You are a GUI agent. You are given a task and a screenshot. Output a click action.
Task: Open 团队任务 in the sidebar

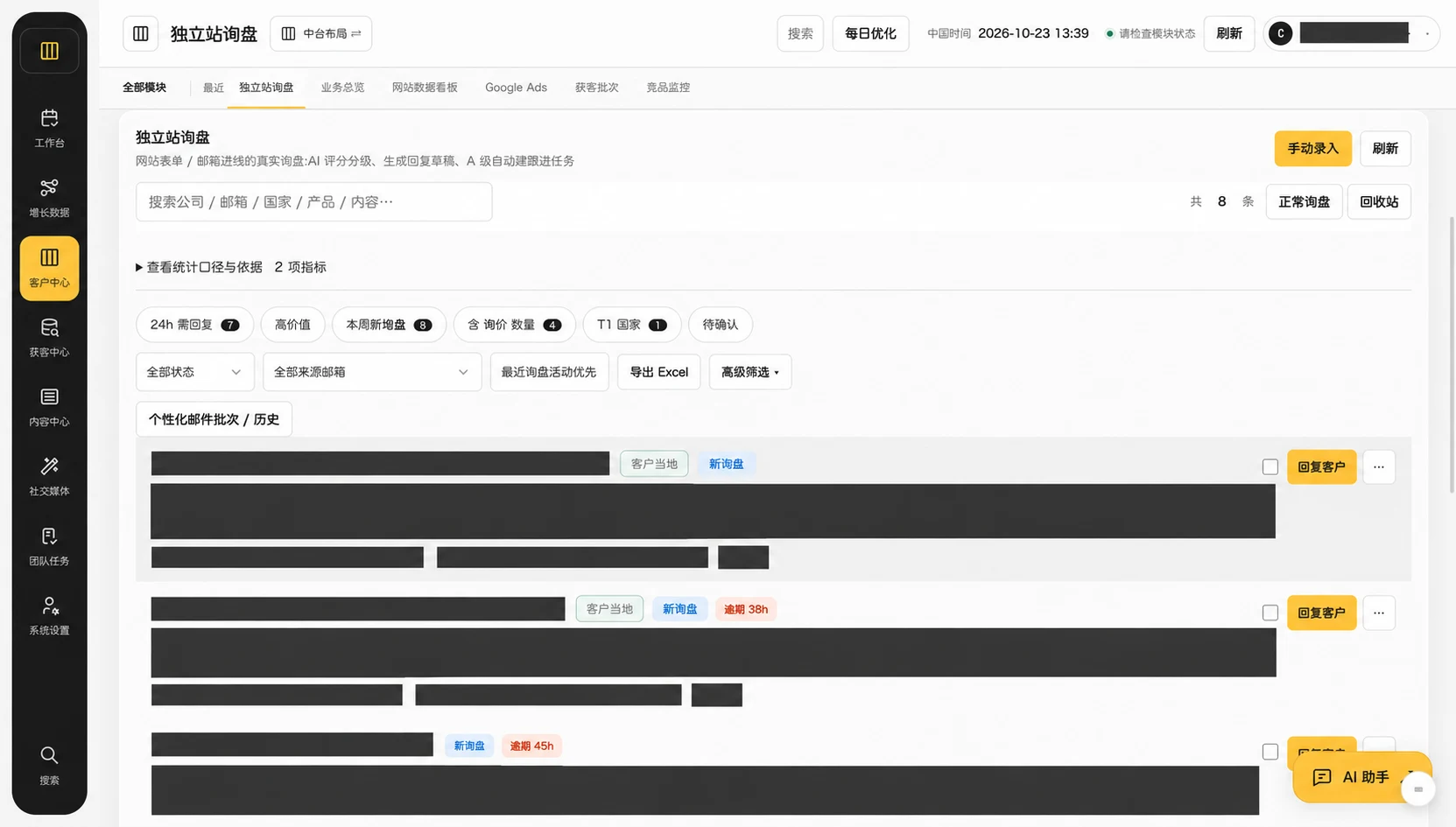point(49,546)
